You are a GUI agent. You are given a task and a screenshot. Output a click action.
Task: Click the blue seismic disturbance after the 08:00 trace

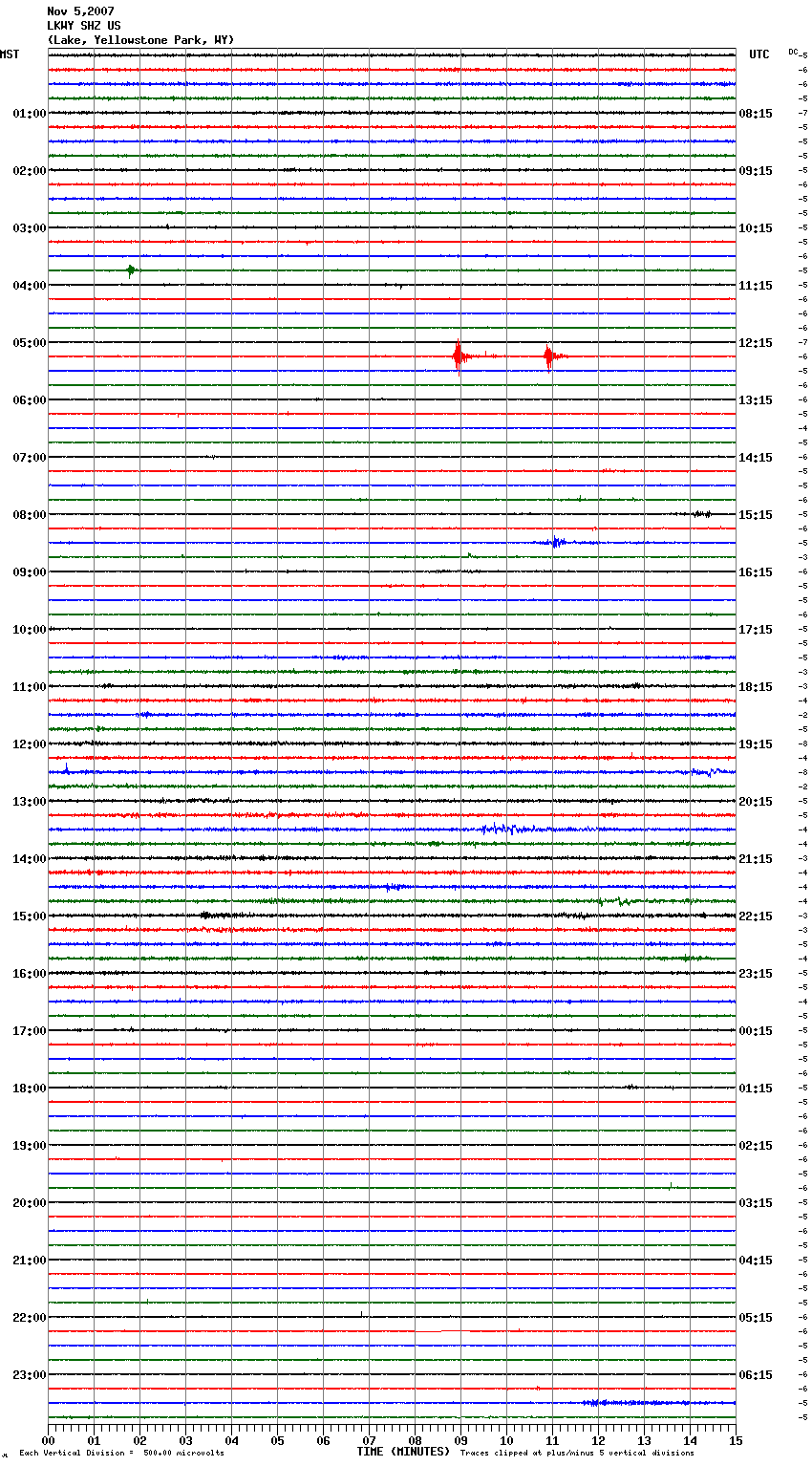pos(556,543)
